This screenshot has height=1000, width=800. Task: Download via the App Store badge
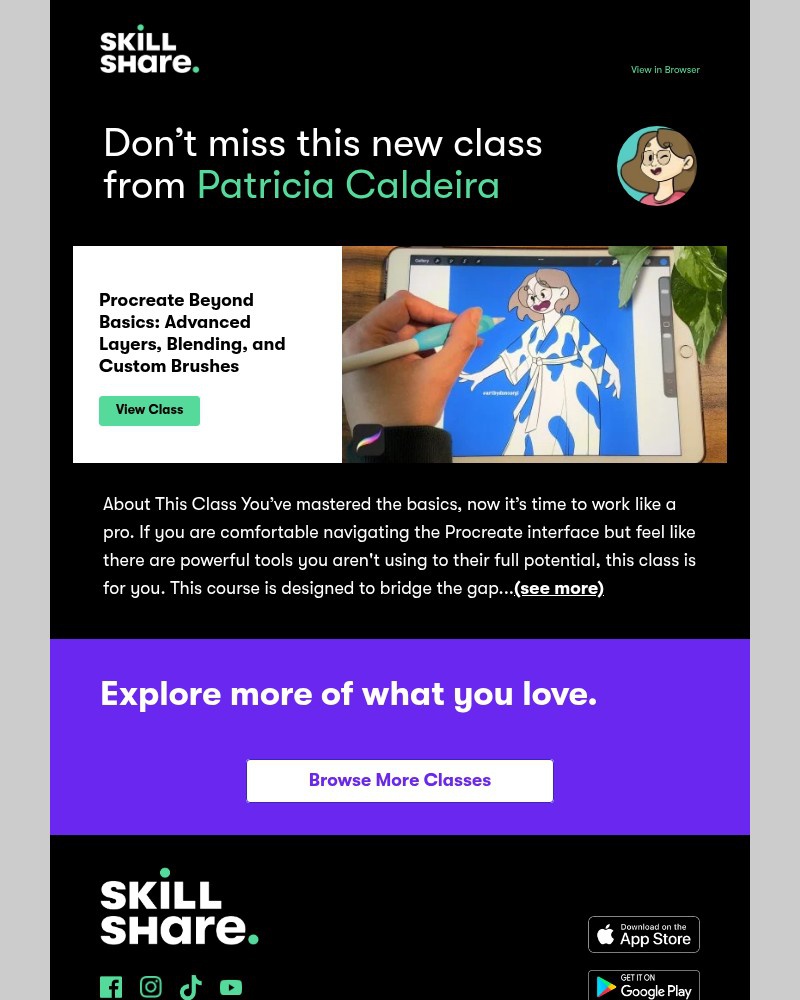(644, 934)
